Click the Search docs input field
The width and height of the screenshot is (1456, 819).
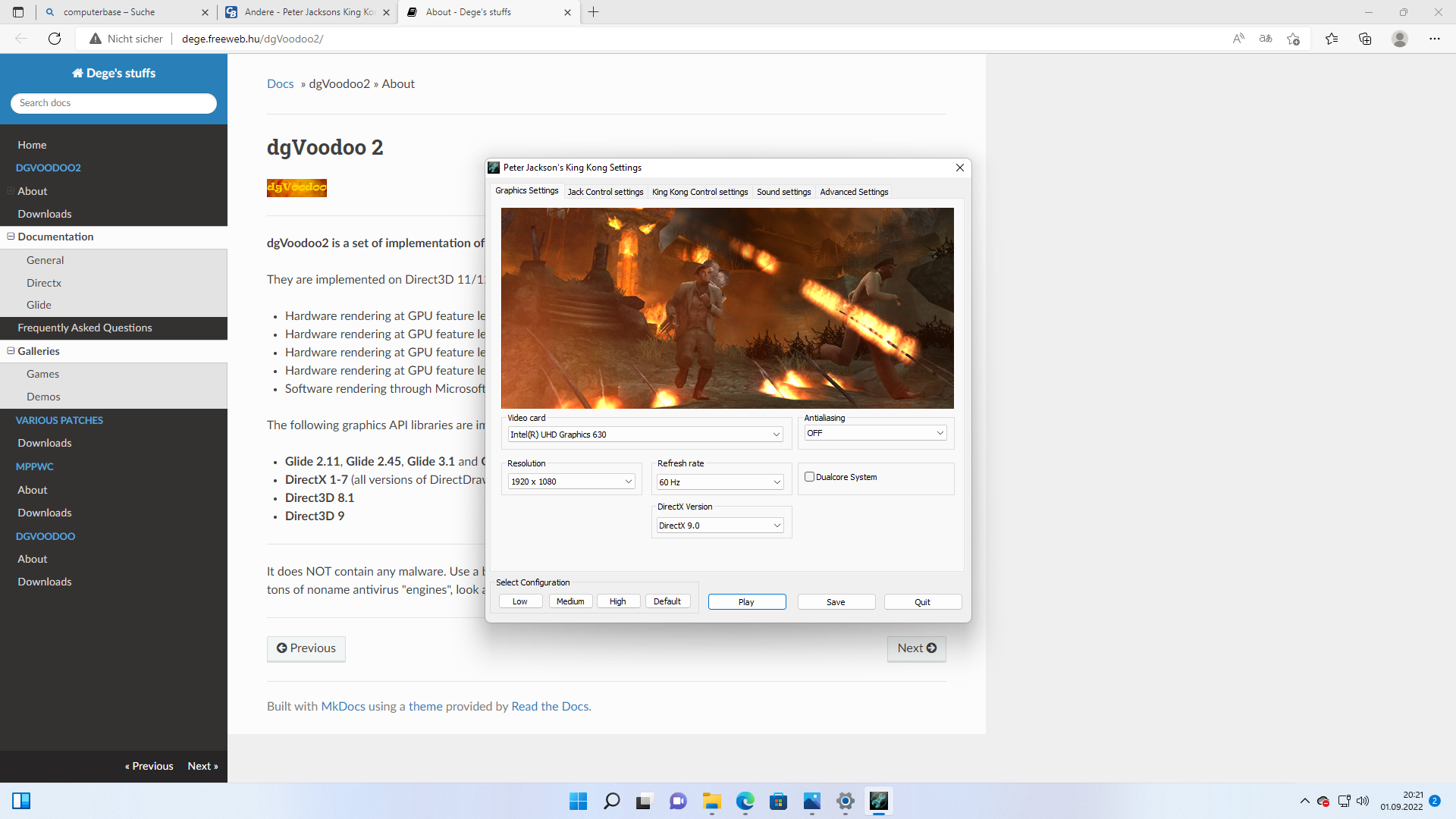click(x=114, y=103)
